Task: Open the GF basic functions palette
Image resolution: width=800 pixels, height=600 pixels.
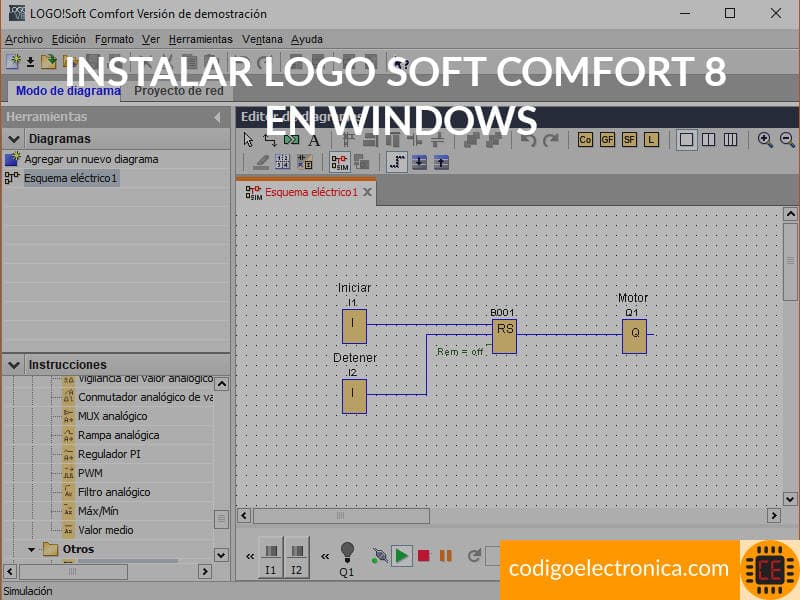Action: (x=607, y=140)
